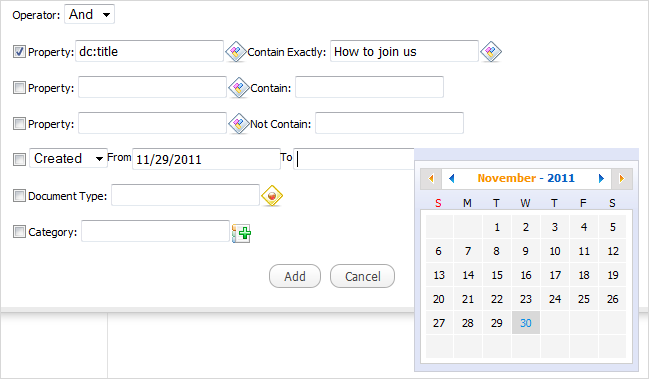The image size is (649, 379).
Task: Go to next year with orange right arrow
Action: pyautogui.click(x=622, y=178)
